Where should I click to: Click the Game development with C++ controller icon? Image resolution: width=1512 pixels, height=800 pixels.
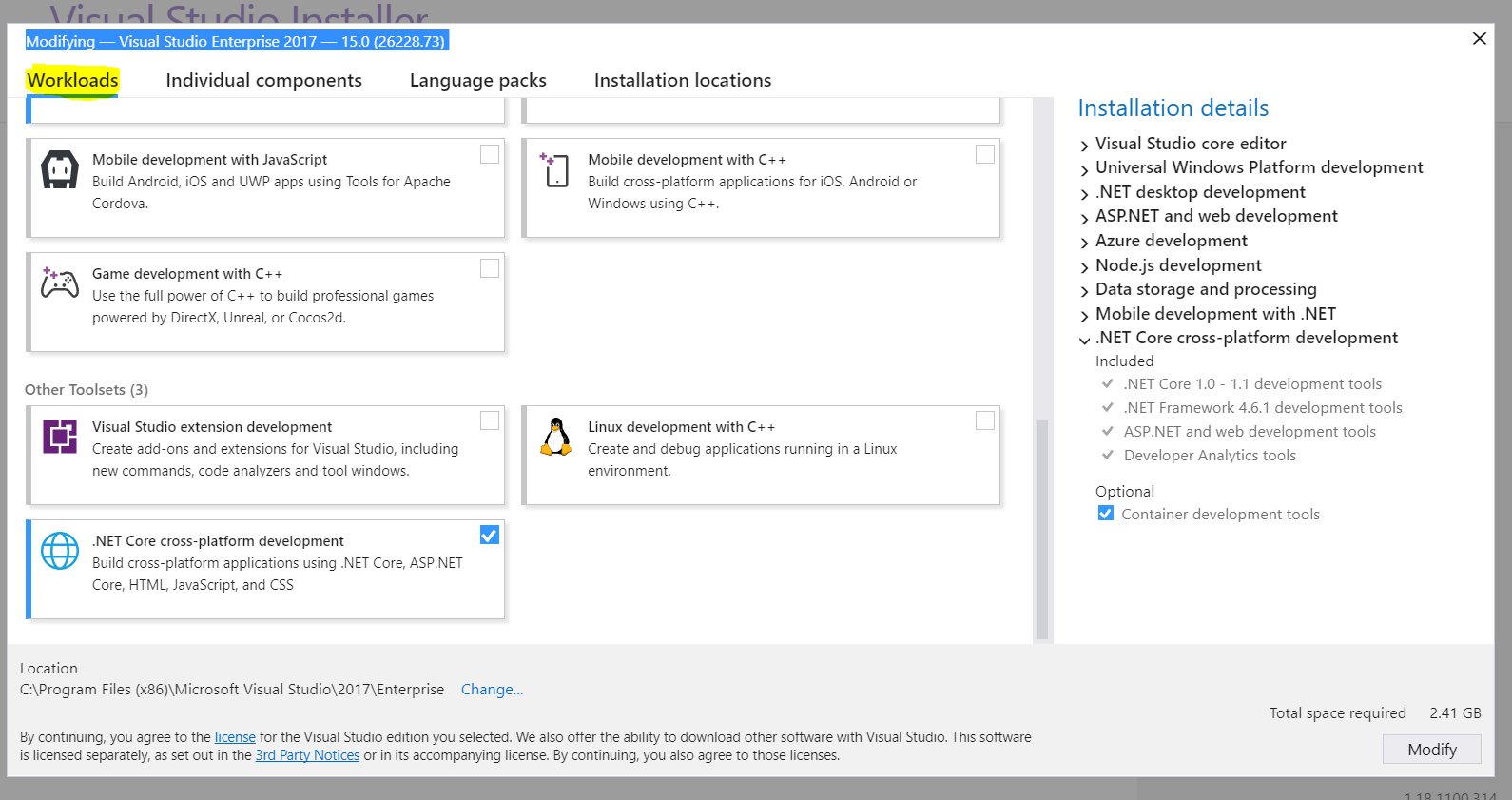pyautogui.click(x=60, y=283)
